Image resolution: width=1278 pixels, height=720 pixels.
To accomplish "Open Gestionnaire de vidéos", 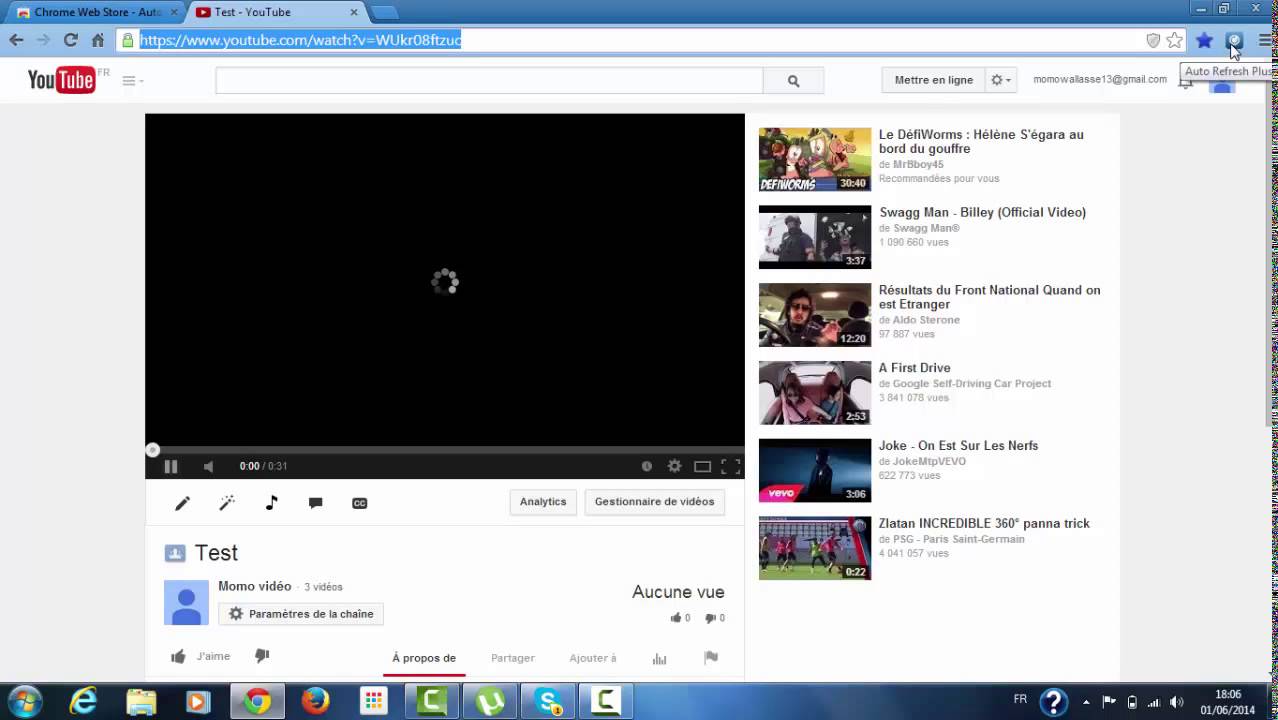I will coord(654,502).
